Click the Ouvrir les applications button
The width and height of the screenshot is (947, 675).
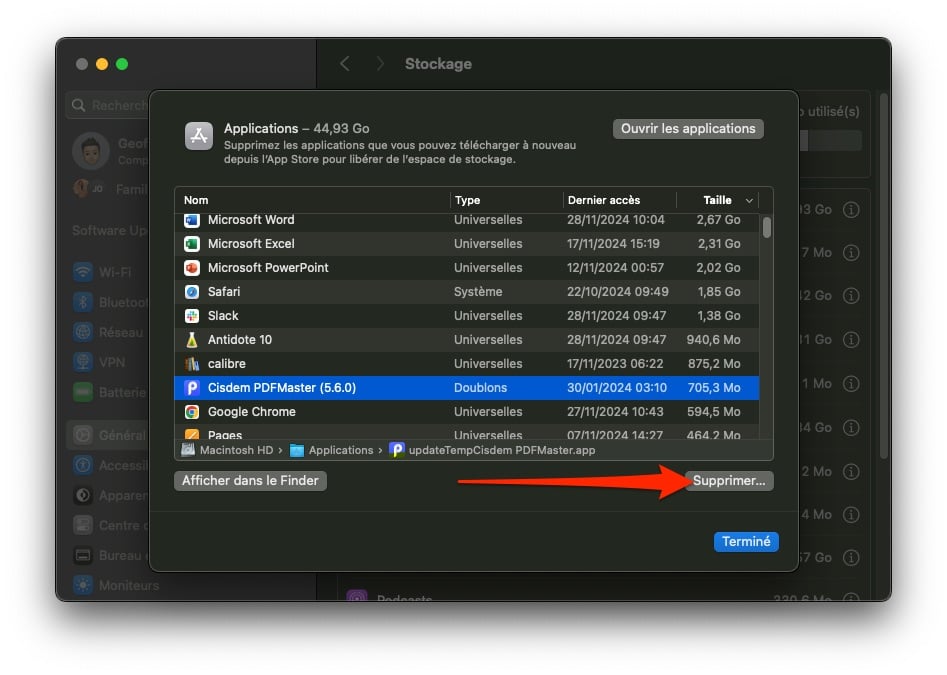click(x=688, y=129)
